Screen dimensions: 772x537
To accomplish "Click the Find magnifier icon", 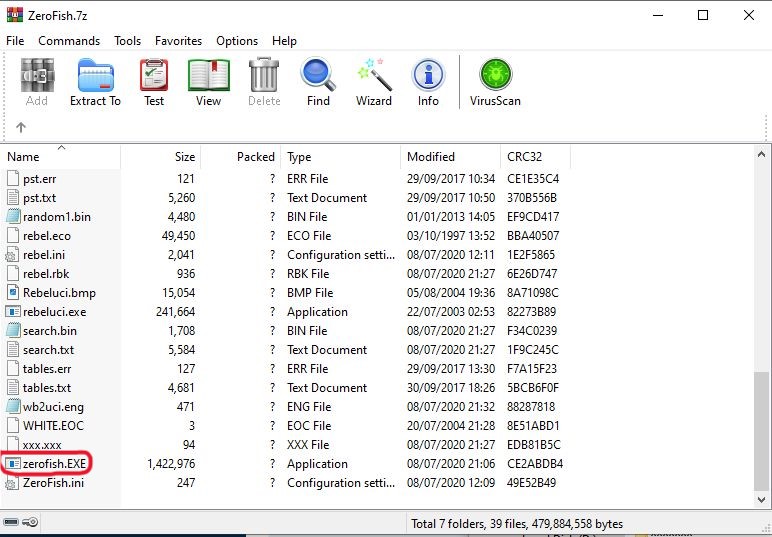I will [318, 75].
